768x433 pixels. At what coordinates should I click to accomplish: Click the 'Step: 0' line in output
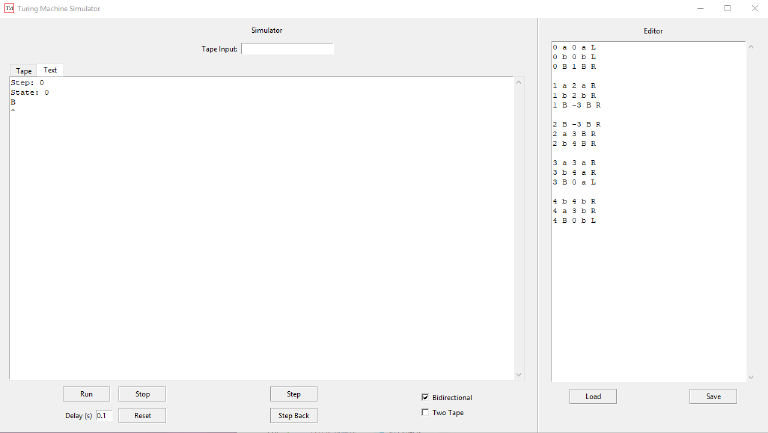[x=27, y=83]
